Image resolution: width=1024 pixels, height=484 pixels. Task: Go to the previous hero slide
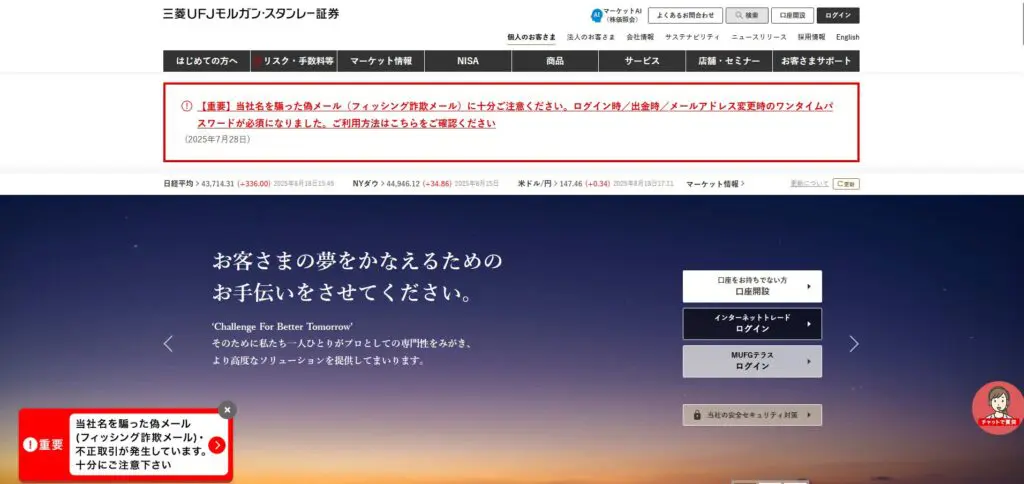(x=168, y=344)
